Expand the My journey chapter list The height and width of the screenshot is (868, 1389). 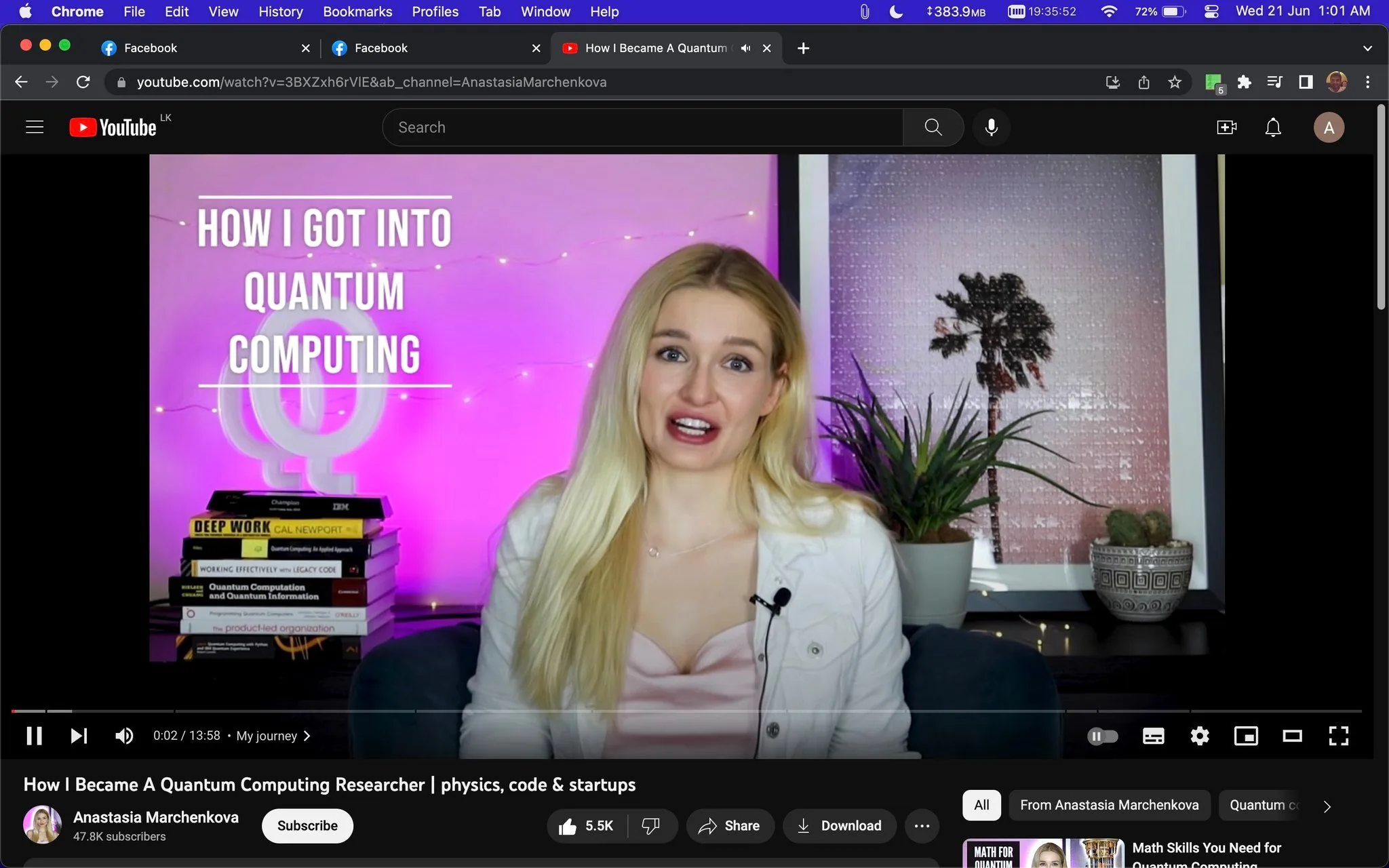tap(307, 735)
